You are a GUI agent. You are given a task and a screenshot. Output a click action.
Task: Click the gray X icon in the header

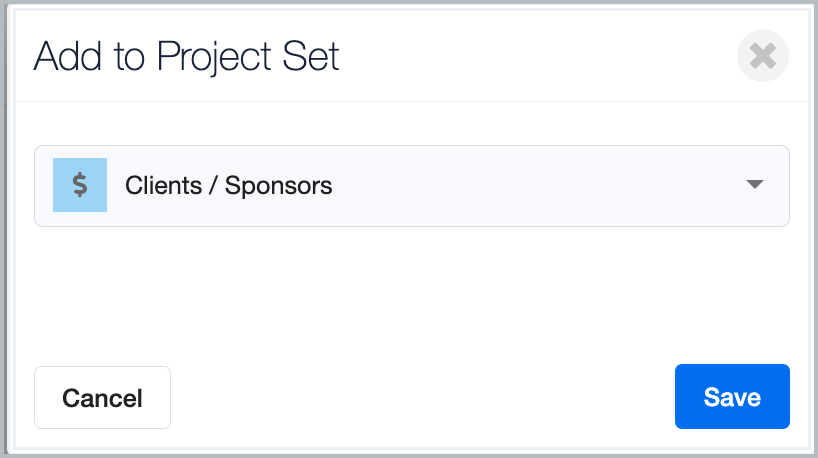[x=762, y=56]
